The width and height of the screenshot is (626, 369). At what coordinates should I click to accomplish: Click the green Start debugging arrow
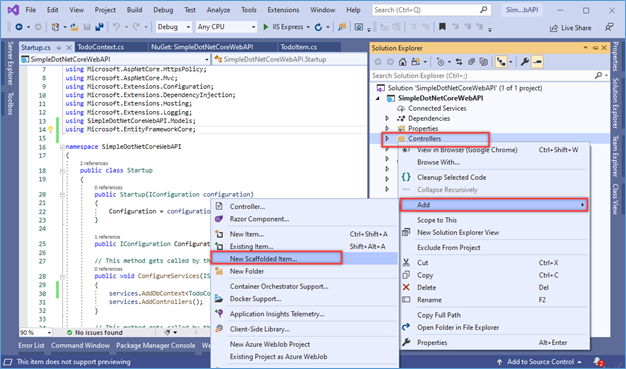click(265, 27)
